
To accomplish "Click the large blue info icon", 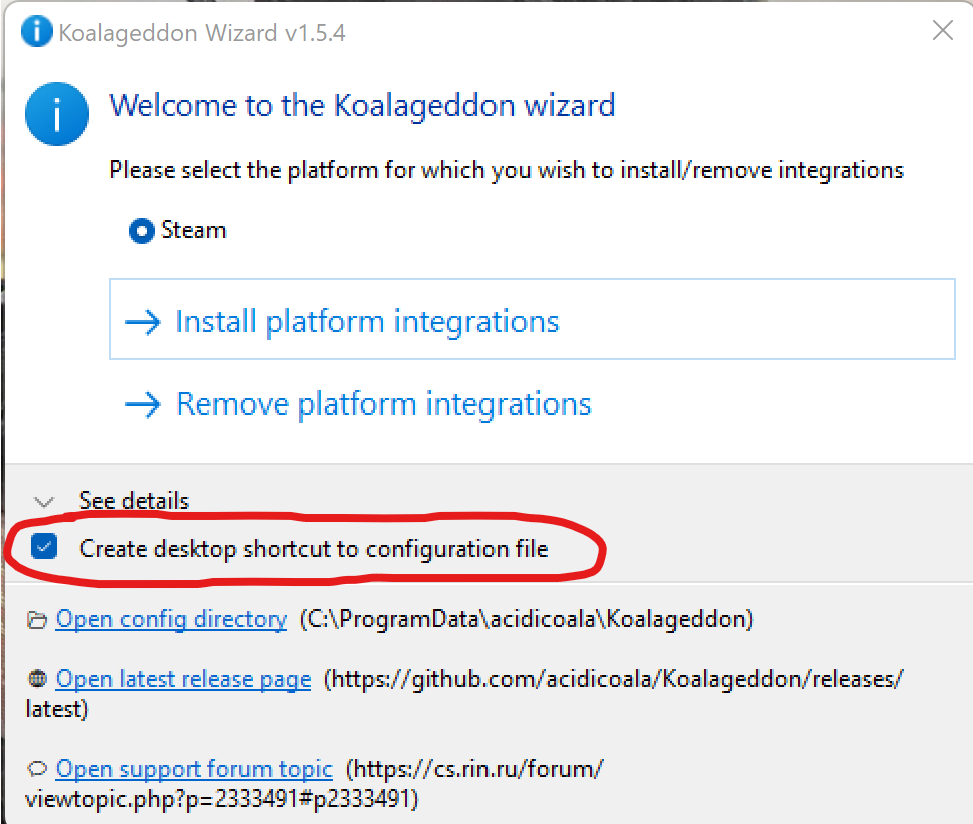I will (x=57, y=115).
